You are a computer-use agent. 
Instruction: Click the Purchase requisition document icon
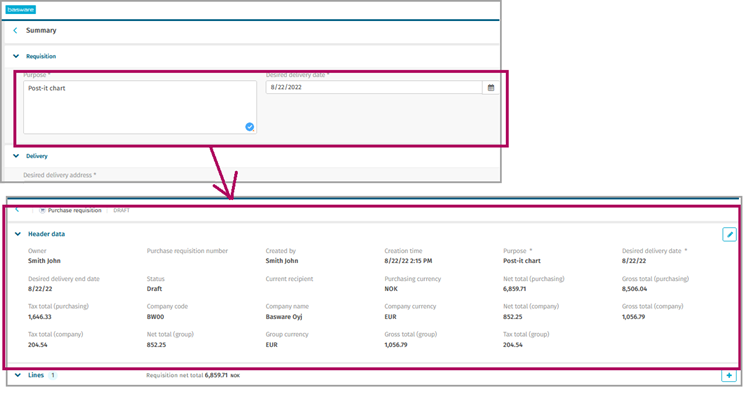point(42,210)
